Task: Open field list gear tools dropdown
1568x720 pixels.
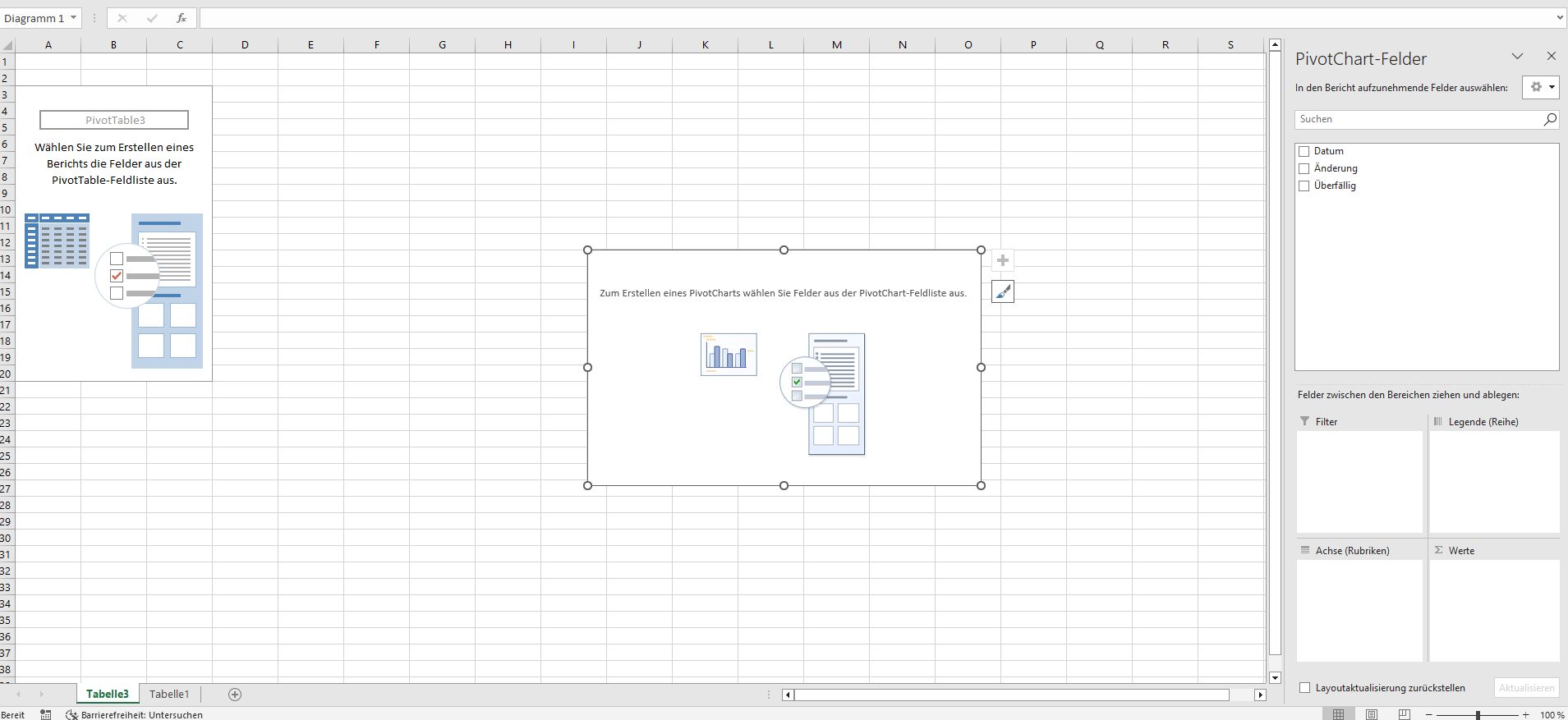Action: 1541,87
